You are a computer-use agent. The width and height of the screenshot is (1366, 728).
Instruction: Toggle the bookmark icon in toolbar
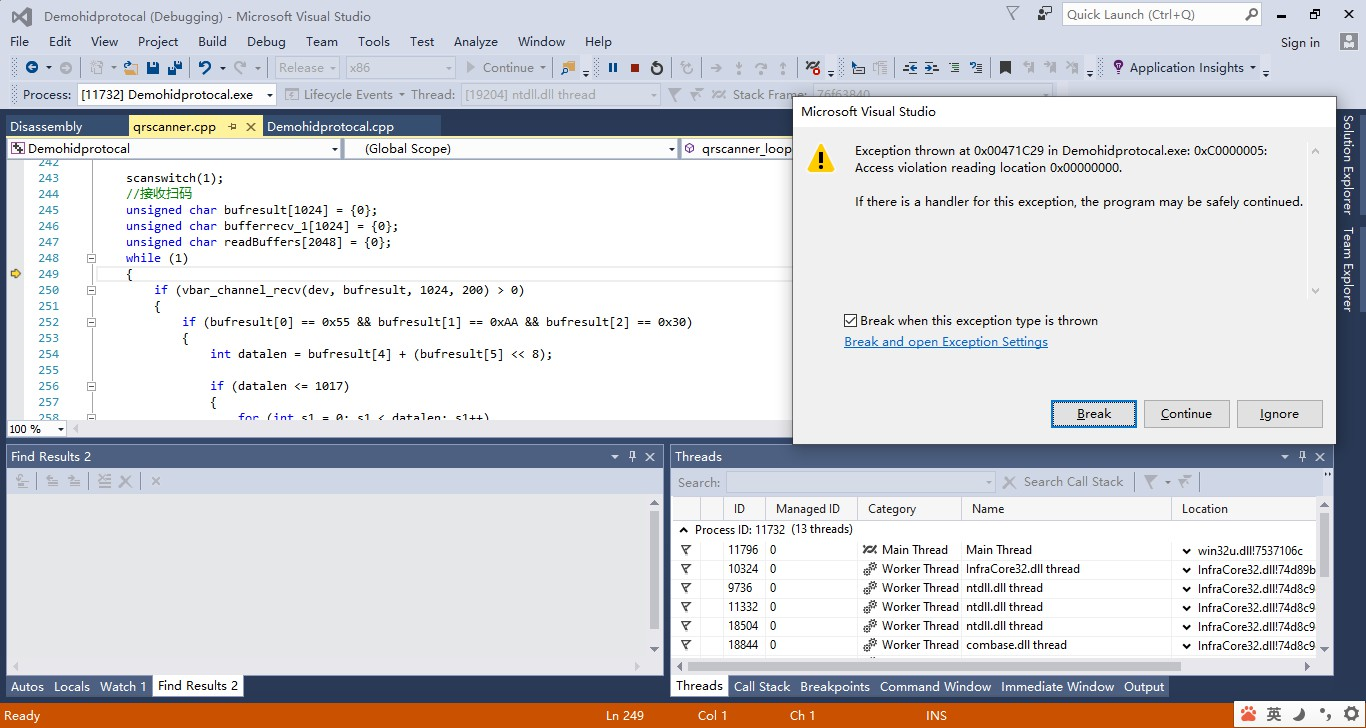click(x=1006, y=68)
